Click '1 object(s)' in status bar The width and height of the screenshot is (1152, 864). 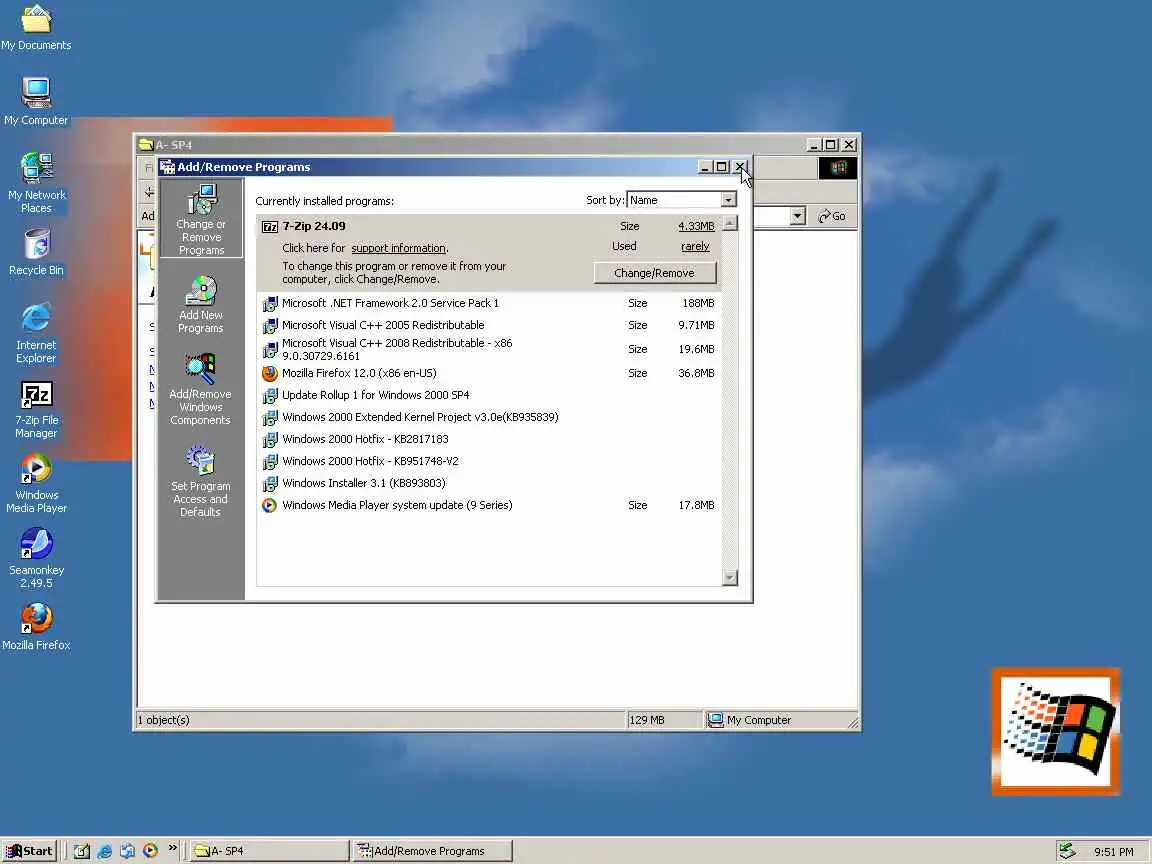(380, 720)
